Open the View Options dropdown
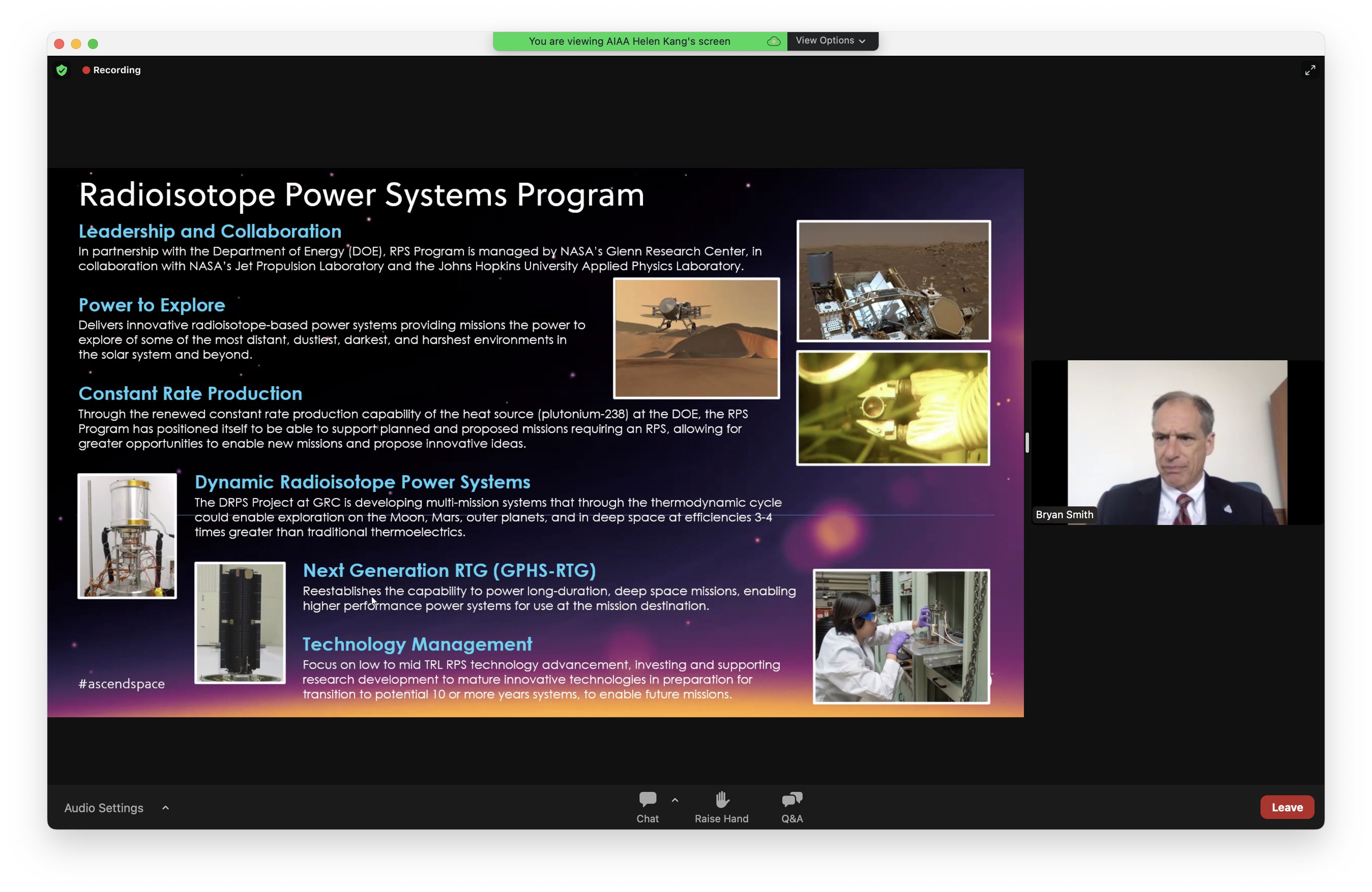This screenshot has height=892, width=1372. [x=830, y=41]
